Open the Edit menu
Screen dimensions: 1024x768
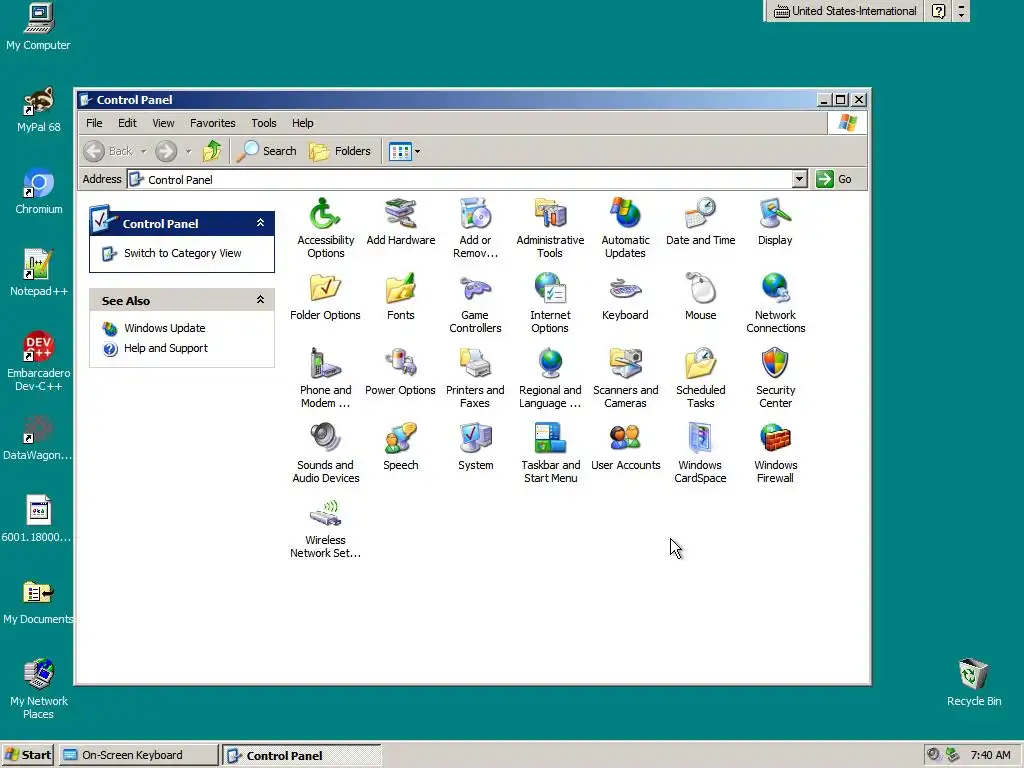tap(127, 123)
